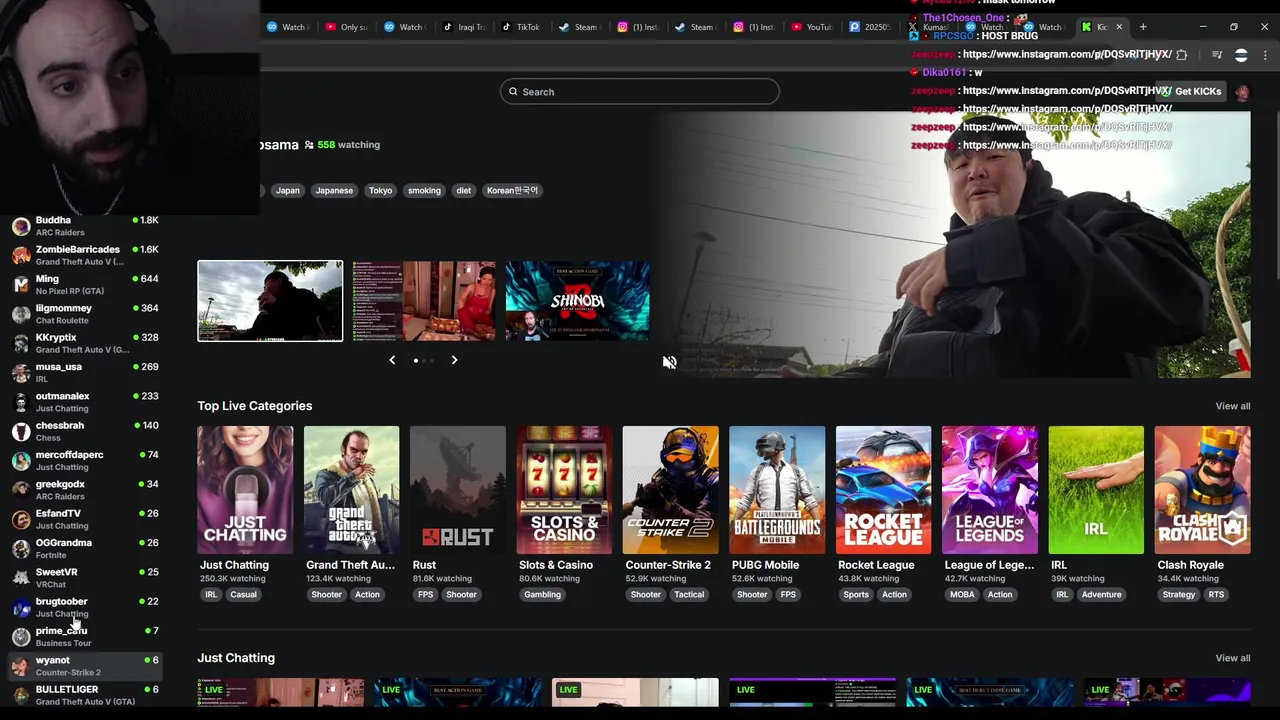The height and width of the screenshot is (720, 1280).
Task: Open ZombieBarricades avatar in sidebar
Action: 21,255
